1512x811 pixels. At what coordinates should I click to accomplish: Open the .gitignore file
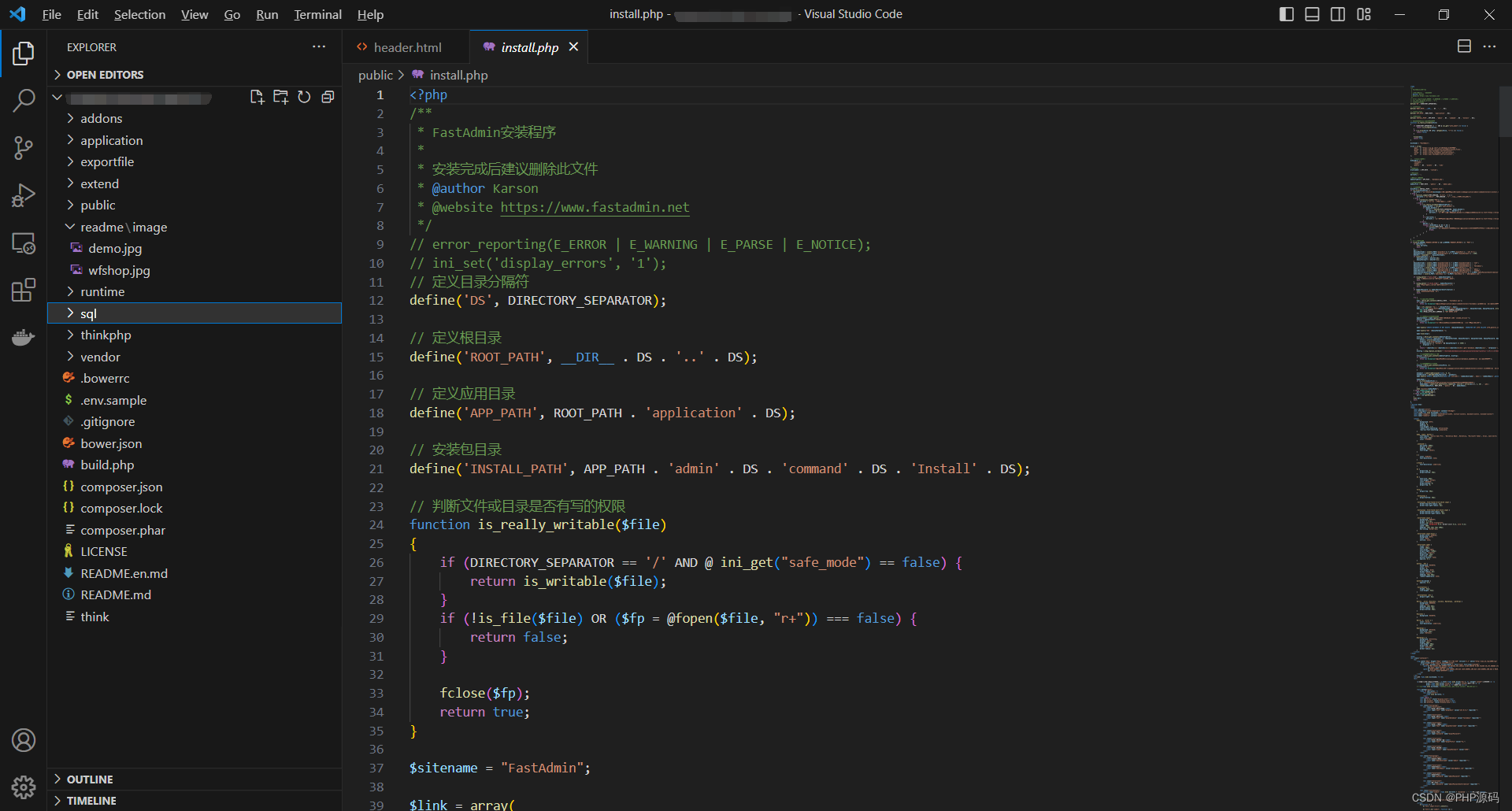point(195,421)
